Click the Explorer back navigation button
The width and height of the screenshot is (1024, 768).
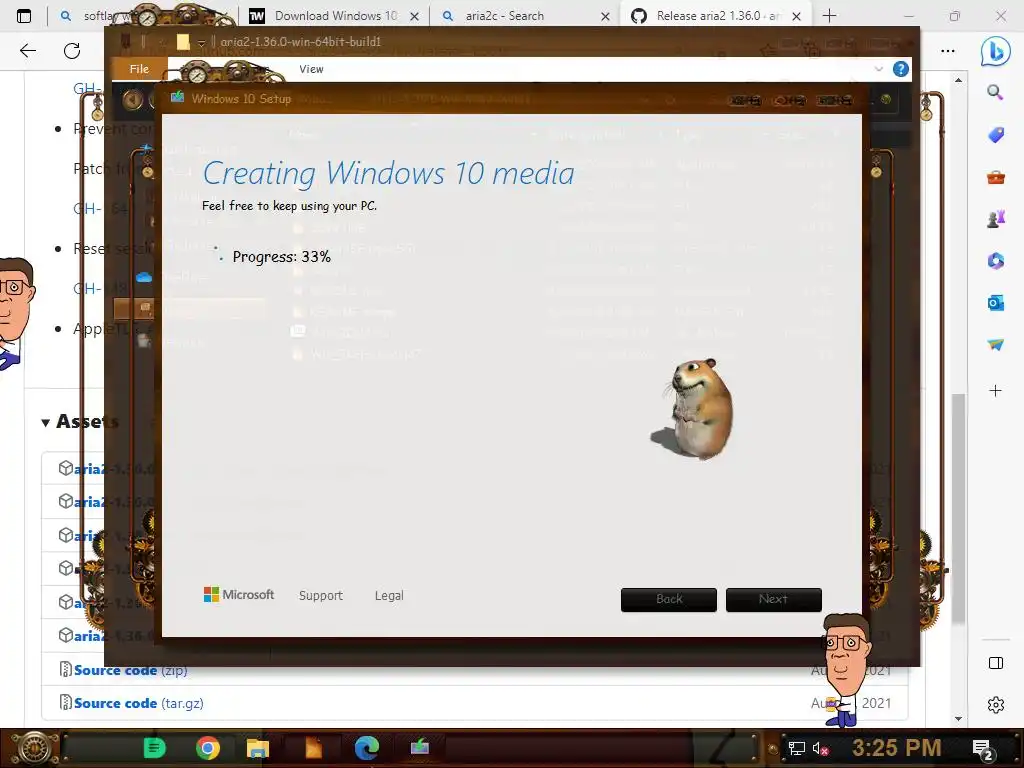133,99
